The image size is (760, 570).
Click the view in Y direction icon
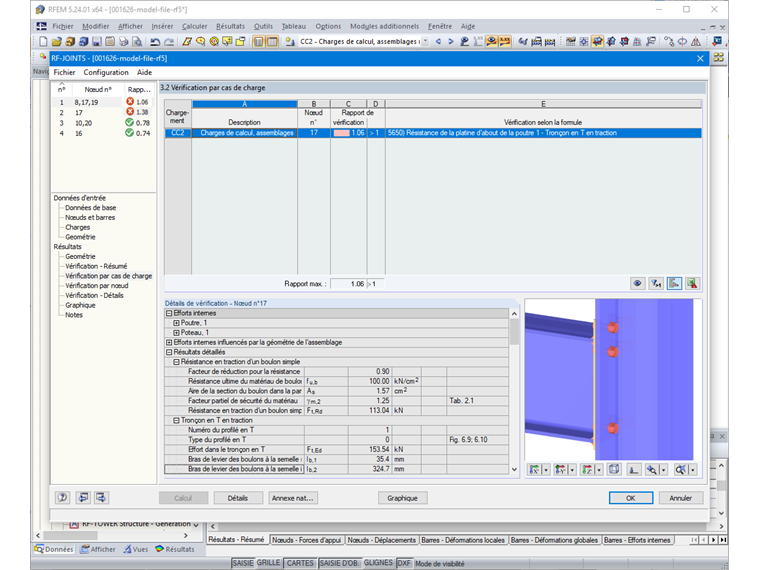tap(560, 470)
